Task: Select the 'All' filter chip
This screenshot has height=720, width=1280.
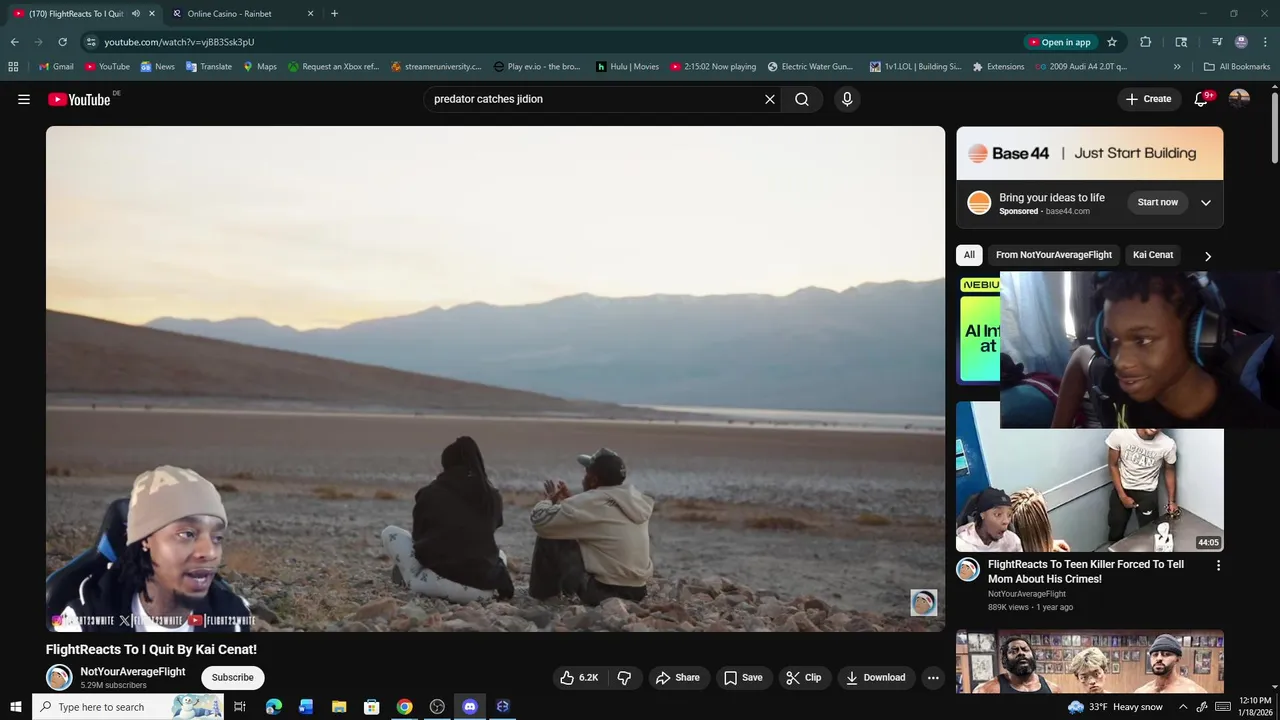Action: (x=969, y=255)
